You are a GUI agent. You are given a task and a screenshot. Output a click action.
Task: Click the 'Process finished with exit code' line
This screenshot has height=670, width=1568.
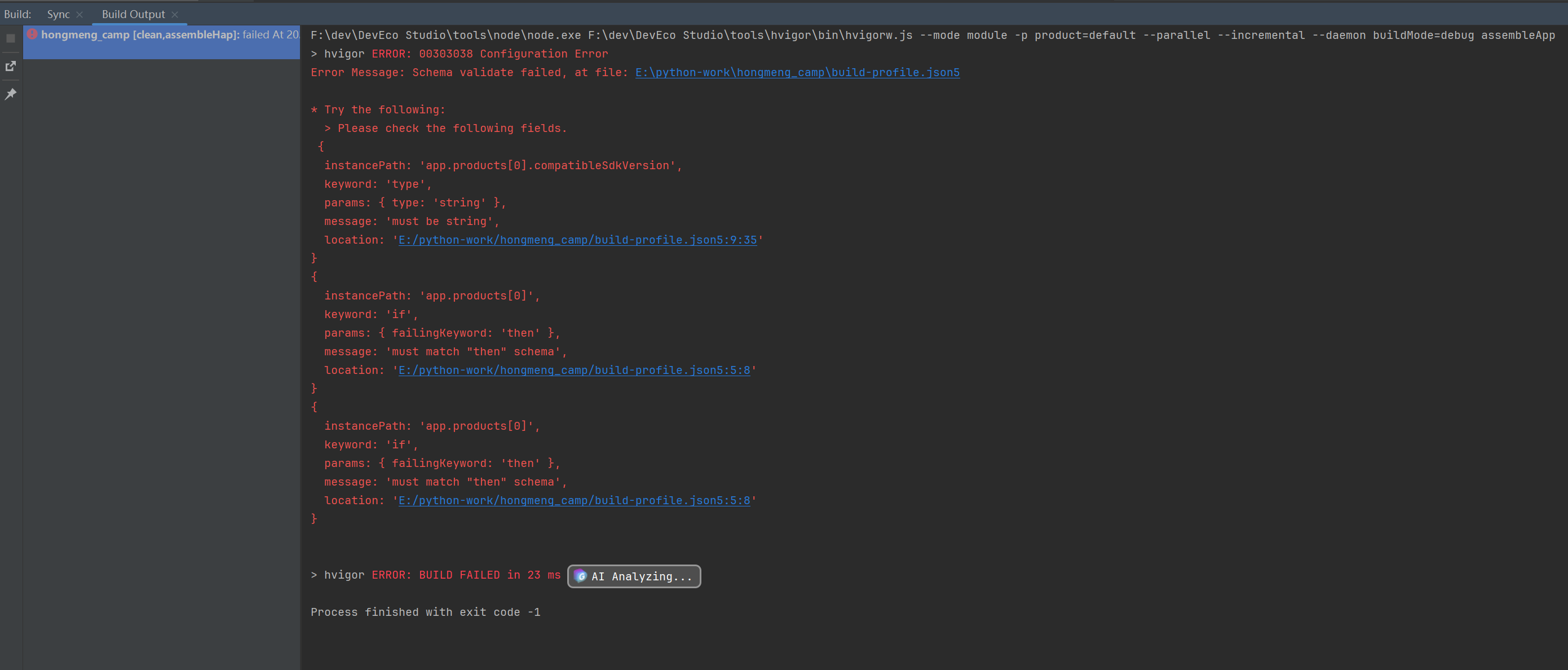coord(426,612)
